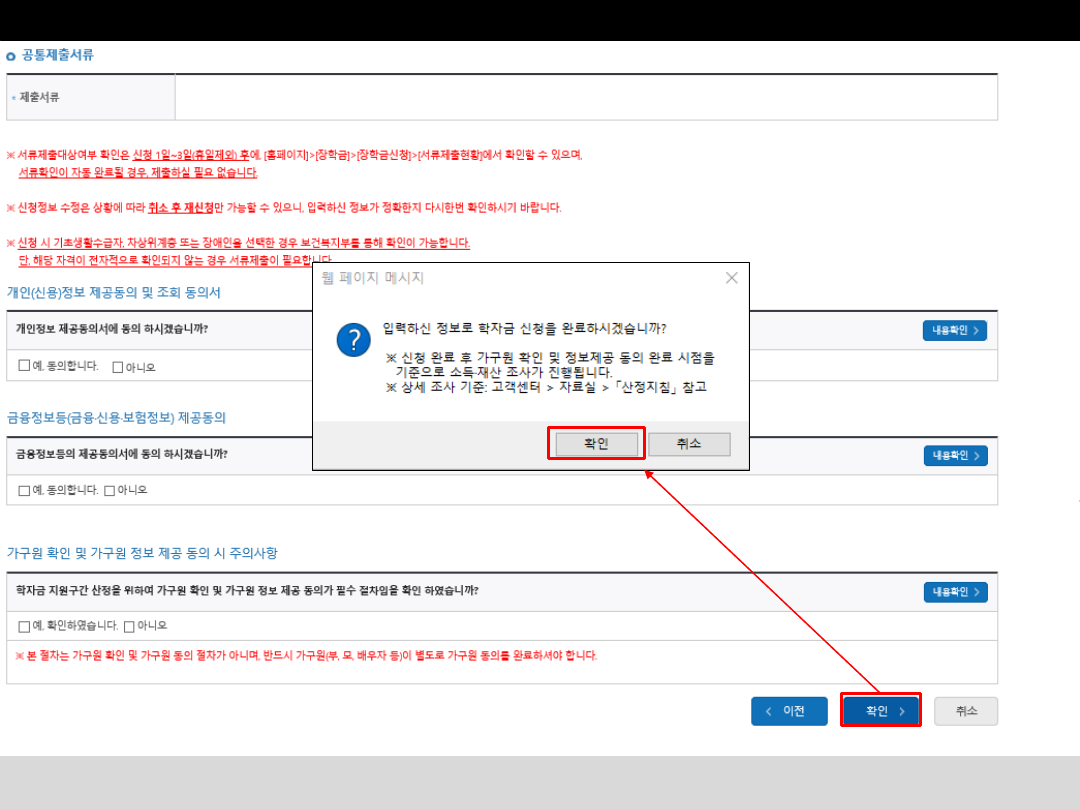Screen dimensions: 1080x810
Task: Go back with the 이전 button
Action: coord(789,711)
